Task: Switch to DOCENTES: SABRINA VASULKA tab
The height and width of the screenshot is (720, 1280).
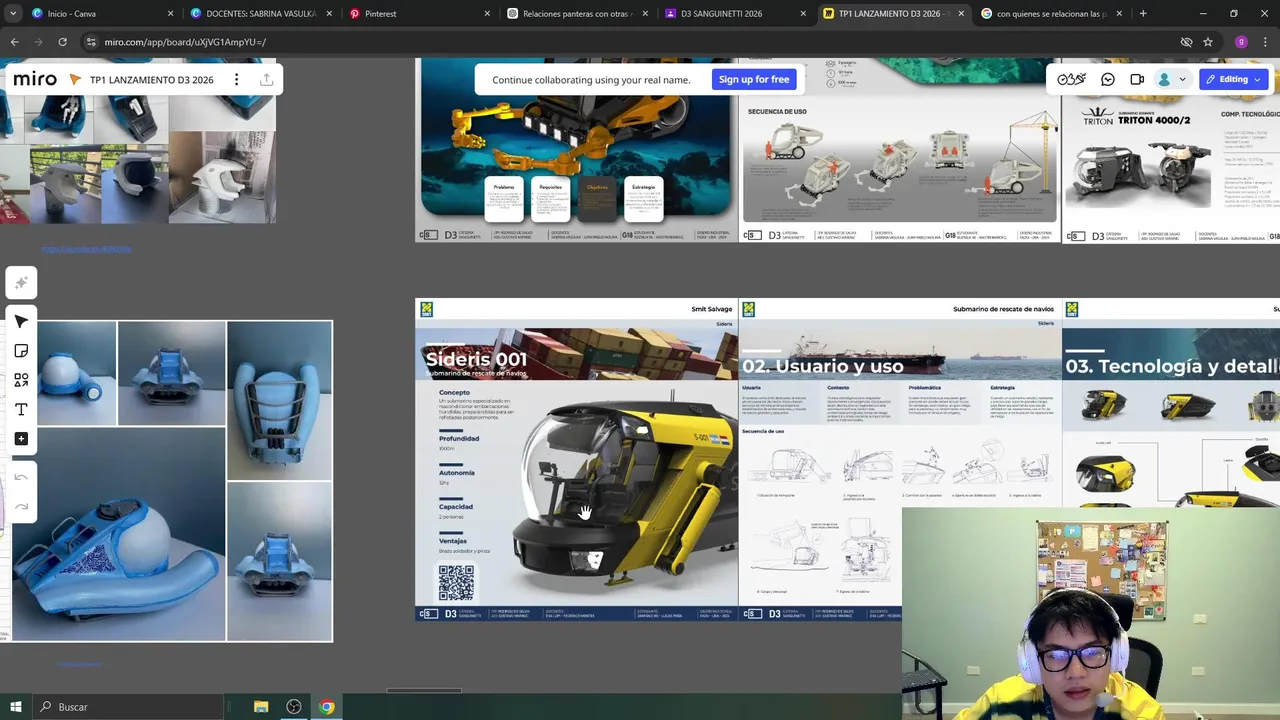Action: (260, 14)
